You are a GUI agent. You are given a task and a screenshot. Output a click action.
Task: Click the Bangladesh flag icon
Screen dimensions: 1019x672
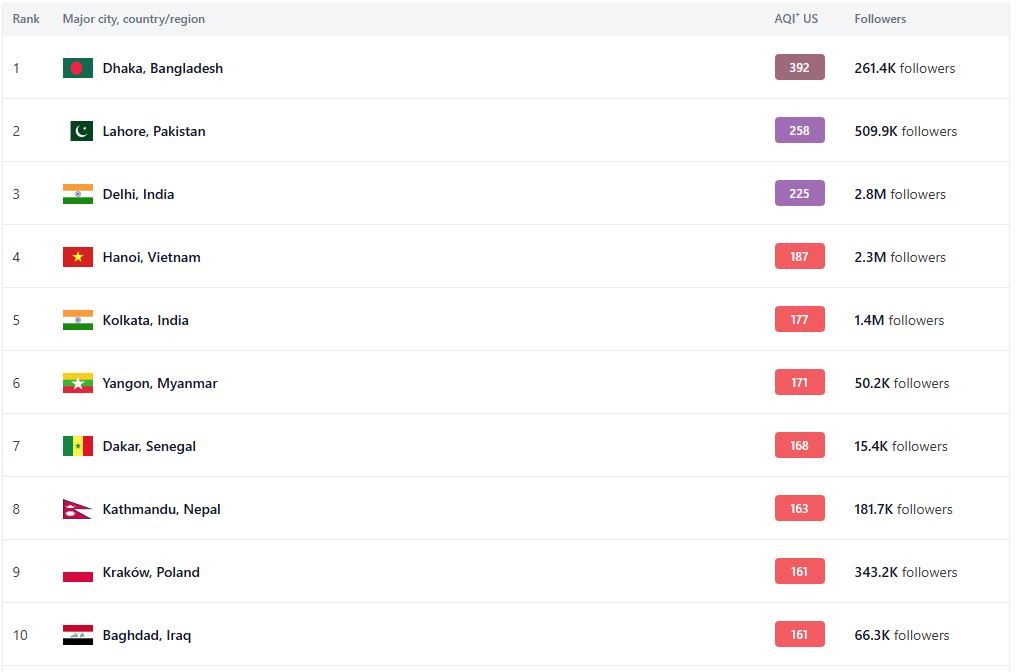click(77, 68)
